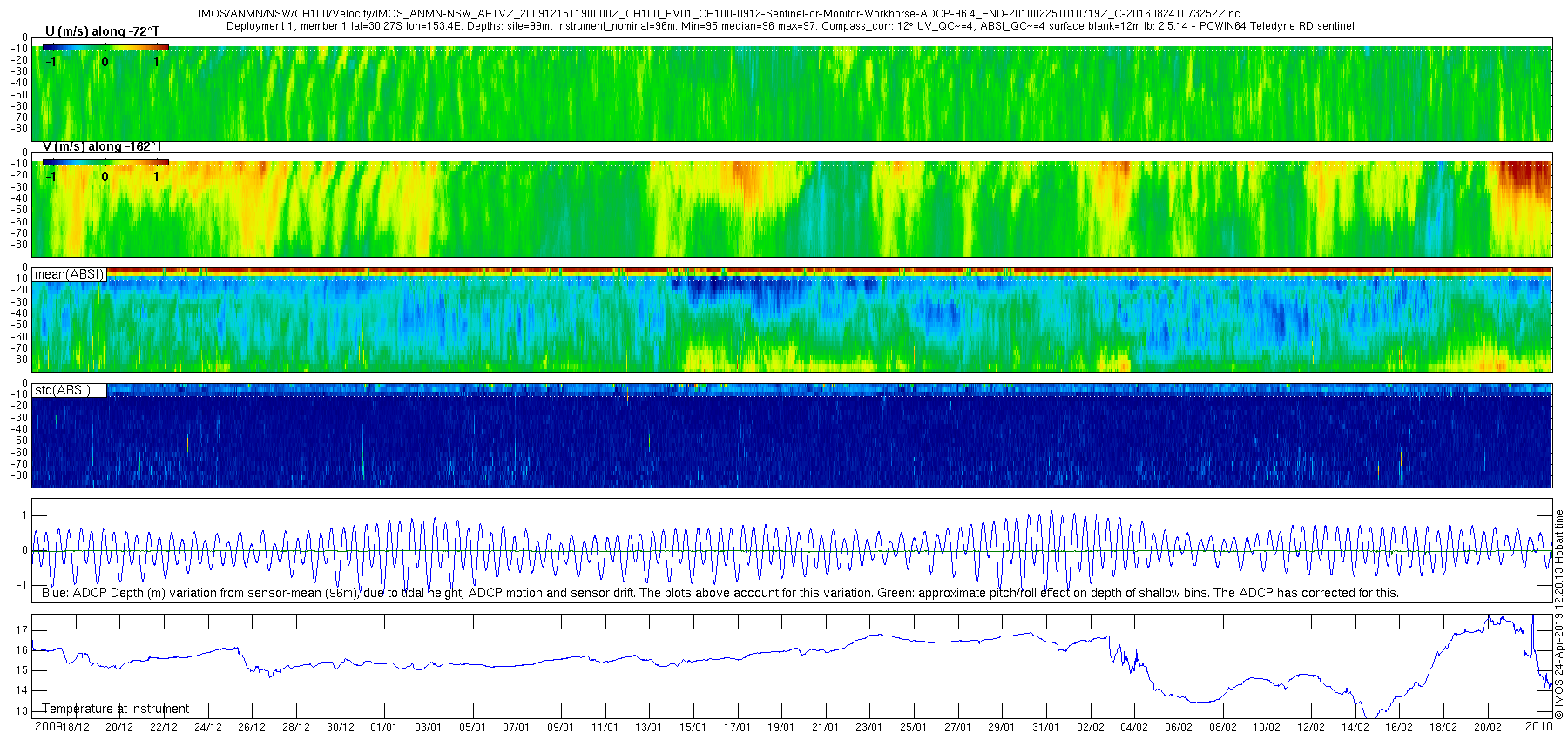The width and height of the screenshot is (1568, 740).
Task: Click the 17 tick on temperature axis
Action: click(x=22, y=630)
